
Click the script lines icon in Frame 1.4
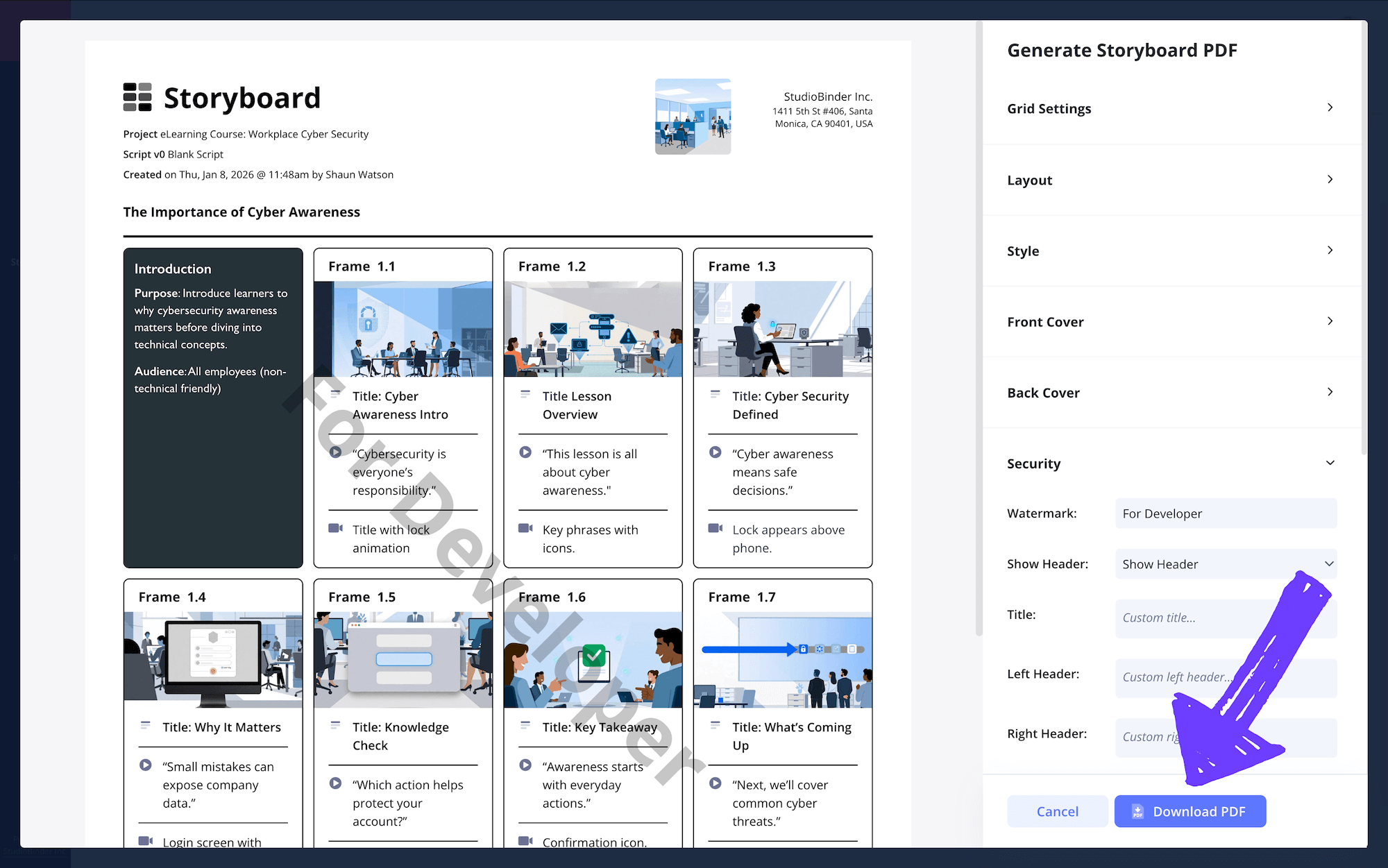coord(146,724)
